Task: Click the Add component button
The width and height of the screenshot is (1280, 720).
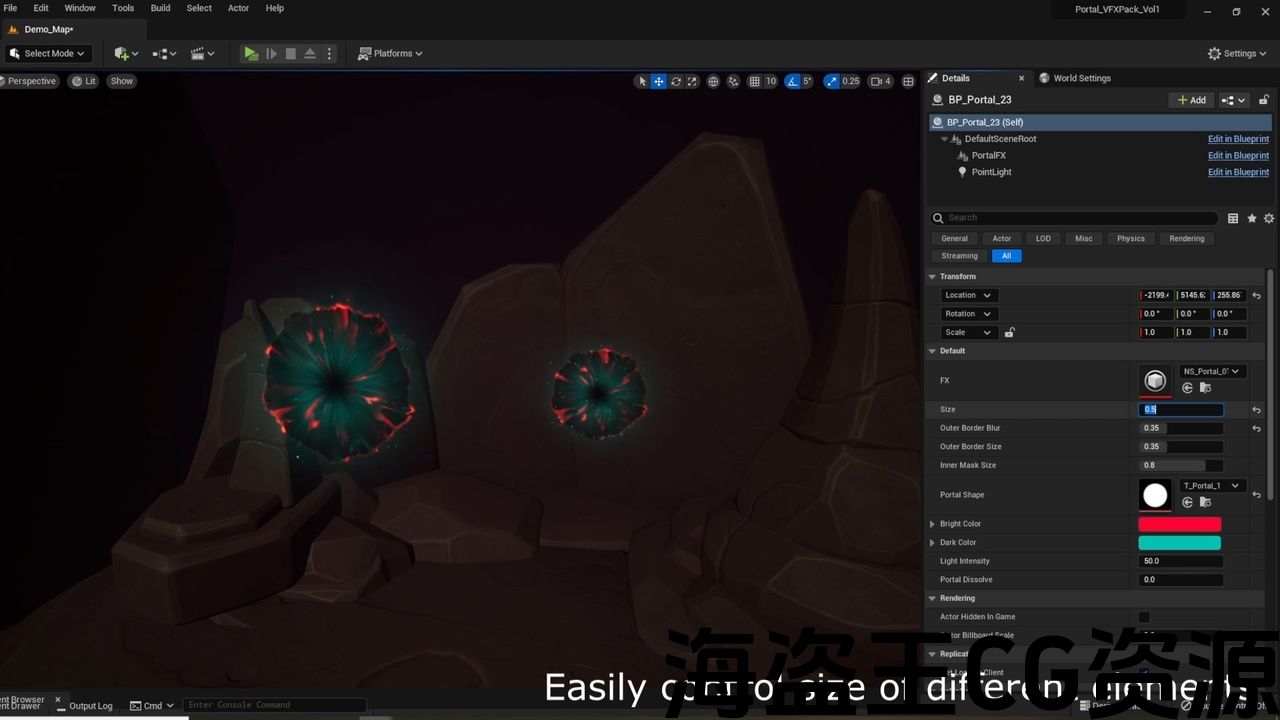Action: 1191,100
